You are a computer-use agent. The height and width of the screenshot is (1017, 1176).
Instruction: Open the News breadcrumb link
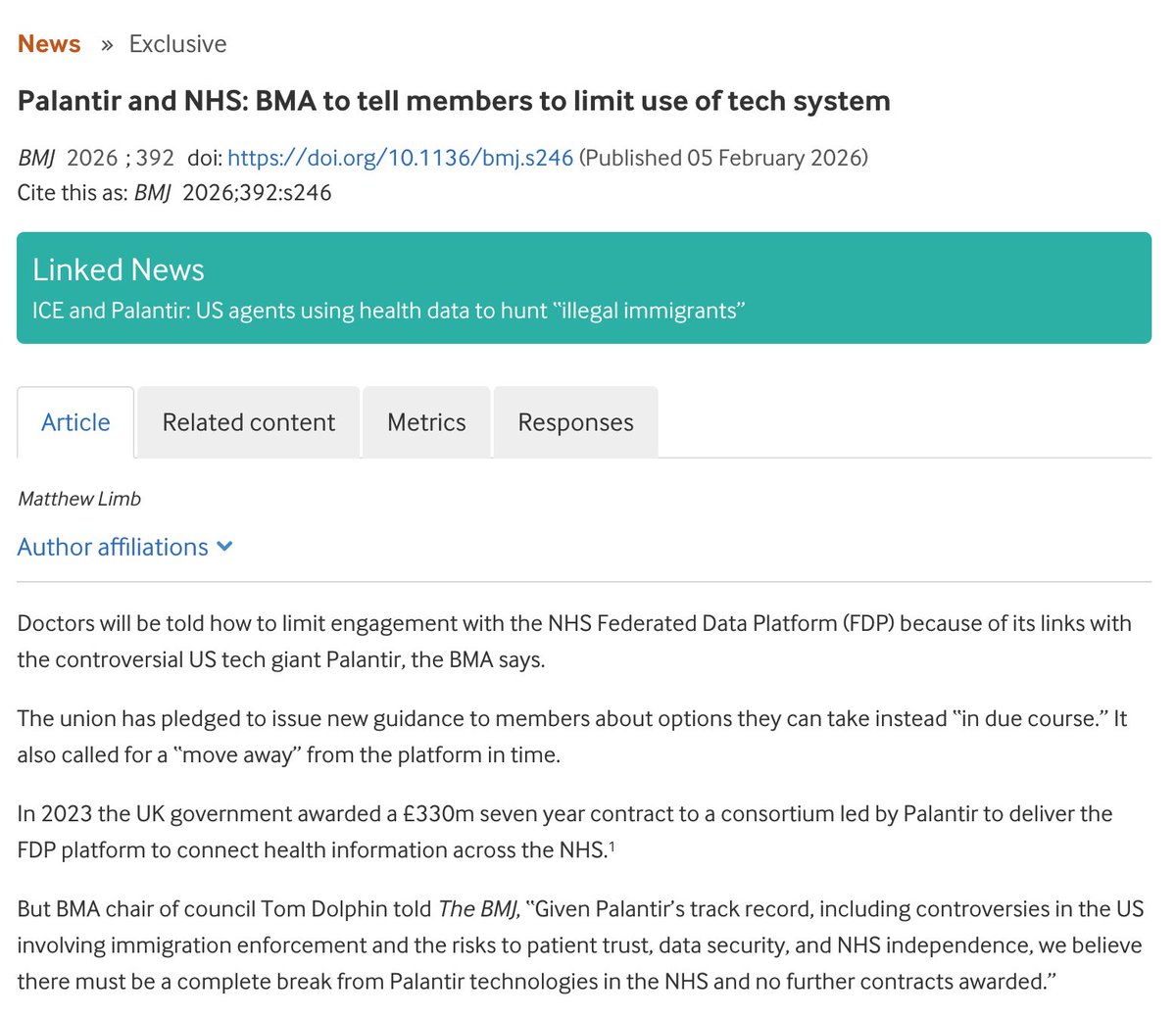pyautogui.click(x=49, y=44)
